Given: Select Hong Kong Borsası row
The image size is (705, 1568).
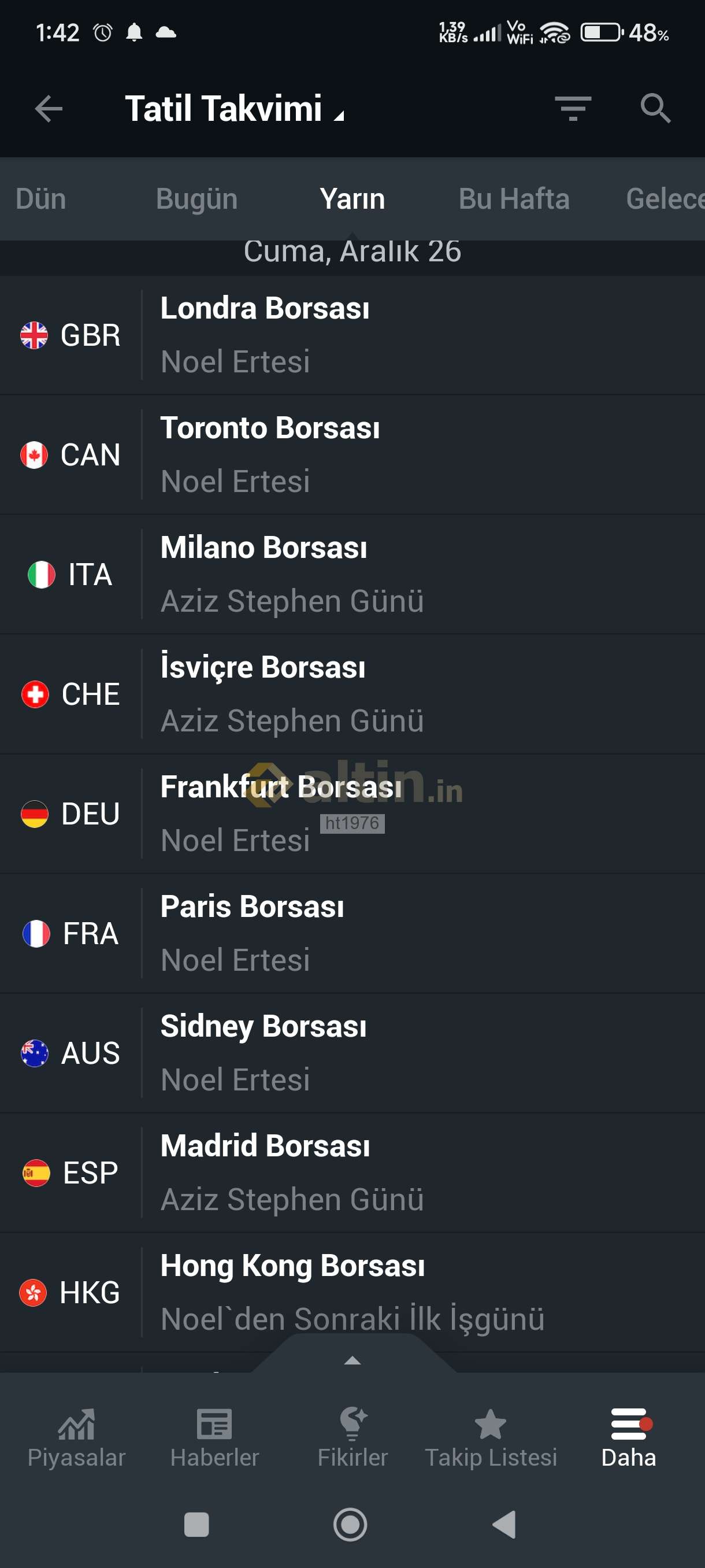Looking at the screenshot, I should pos(353,1292).
